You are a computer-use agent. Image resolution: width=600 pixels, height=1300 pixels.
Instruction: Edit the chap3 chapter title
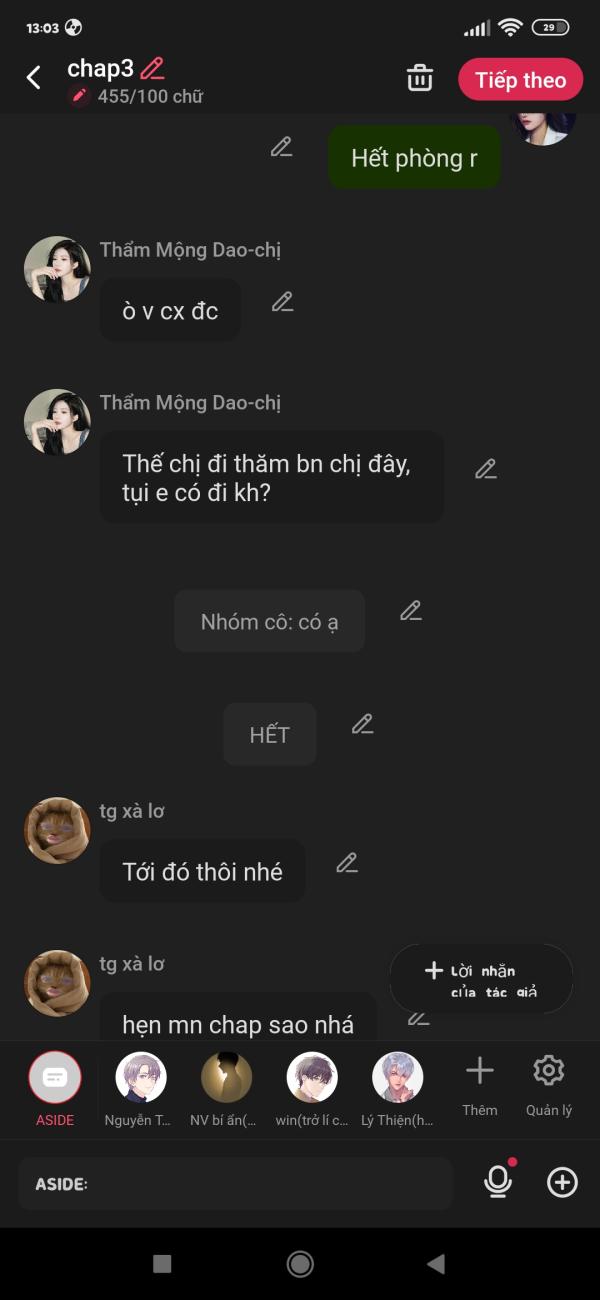pos(152,68)
